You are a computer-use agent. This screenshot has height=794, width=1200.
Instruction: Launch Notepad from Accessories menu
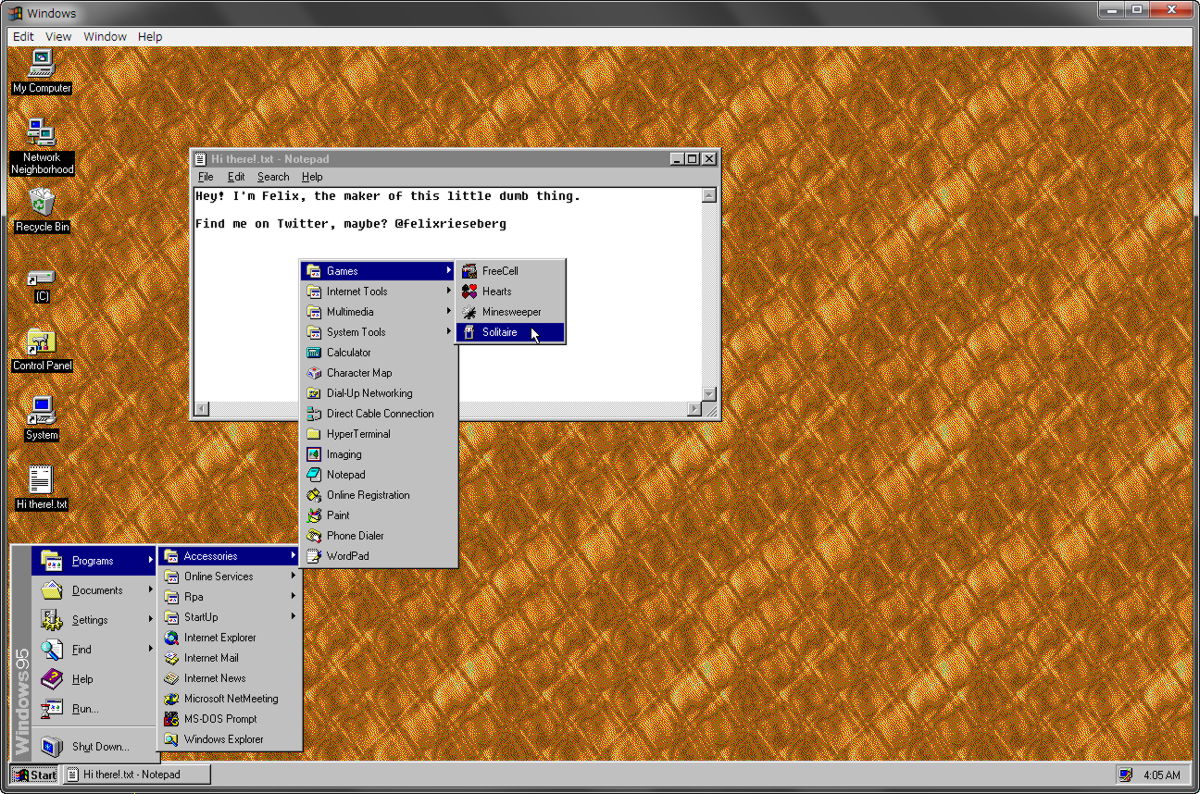point(378,475)
